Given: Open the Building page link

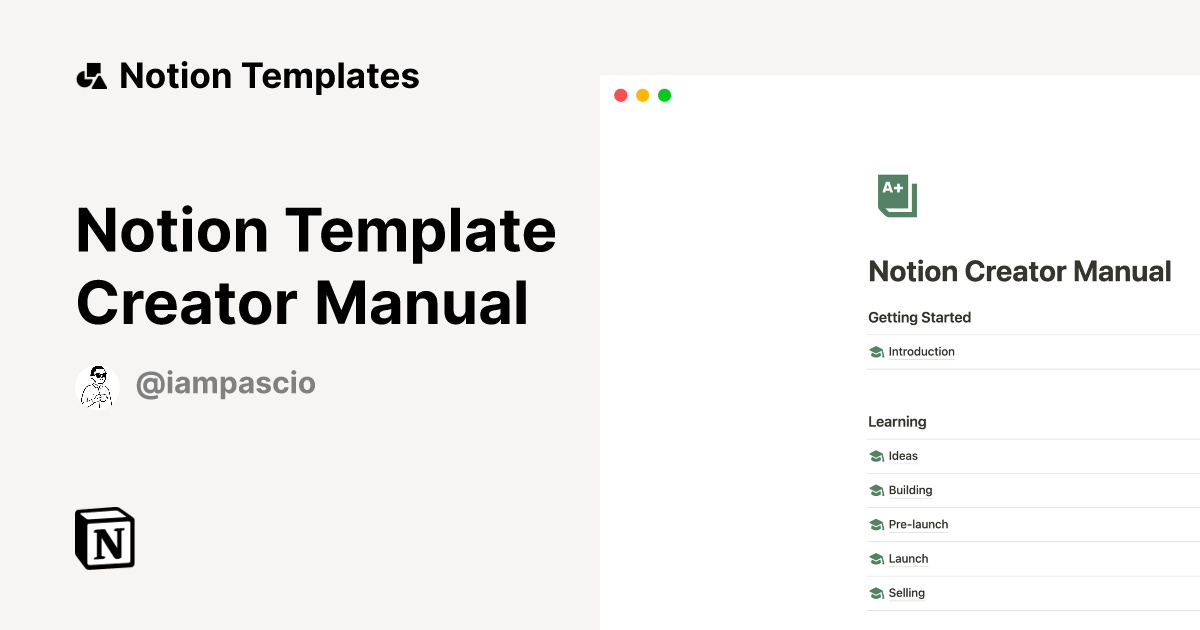Looking at the screenshot, I should point(910,490).
